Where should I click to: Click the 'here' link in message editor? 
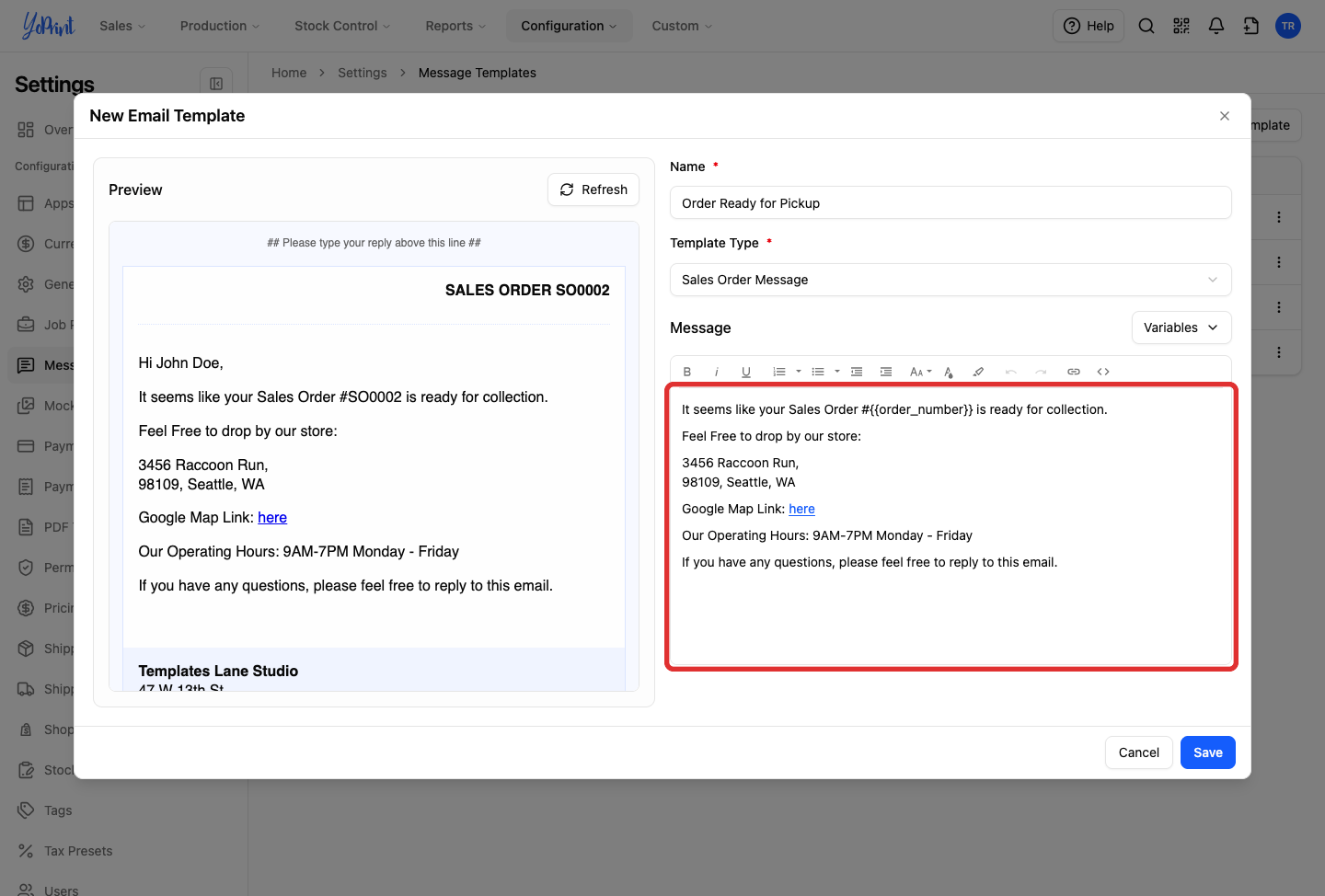801,509
